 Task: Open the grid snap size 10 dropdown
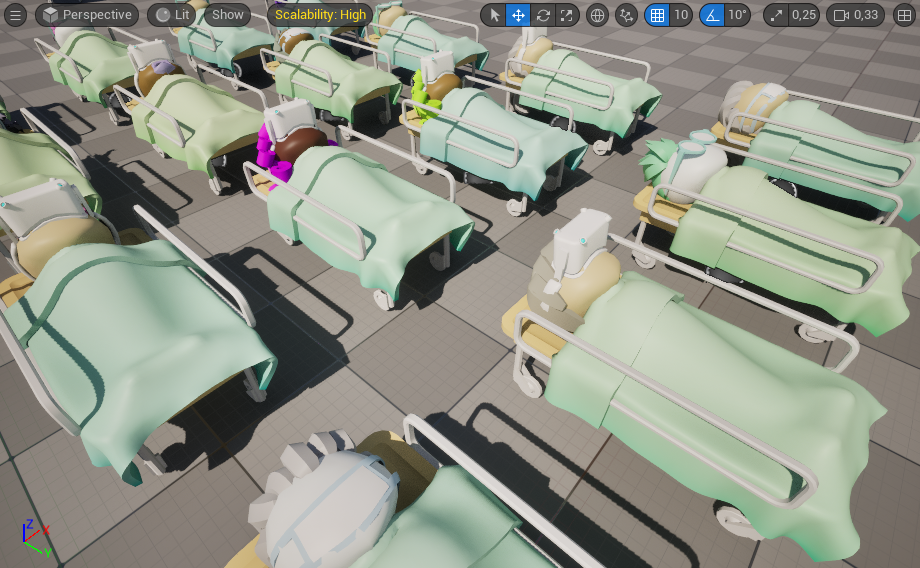[x=681, y=15]
